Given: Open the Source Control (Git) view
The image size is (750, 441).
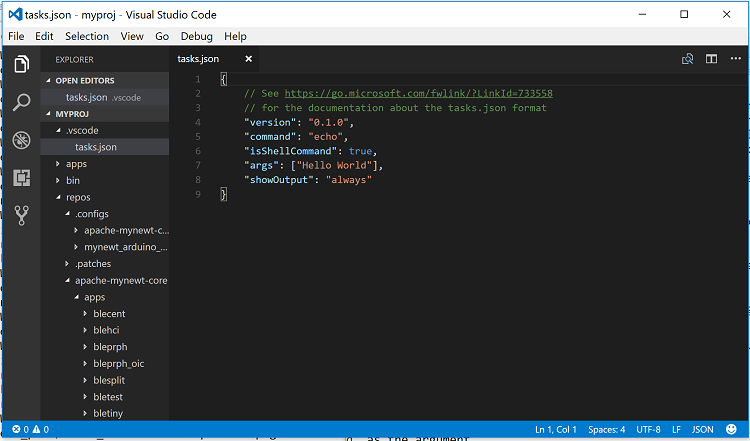Looking at the screenshot, I should point(22,216).
